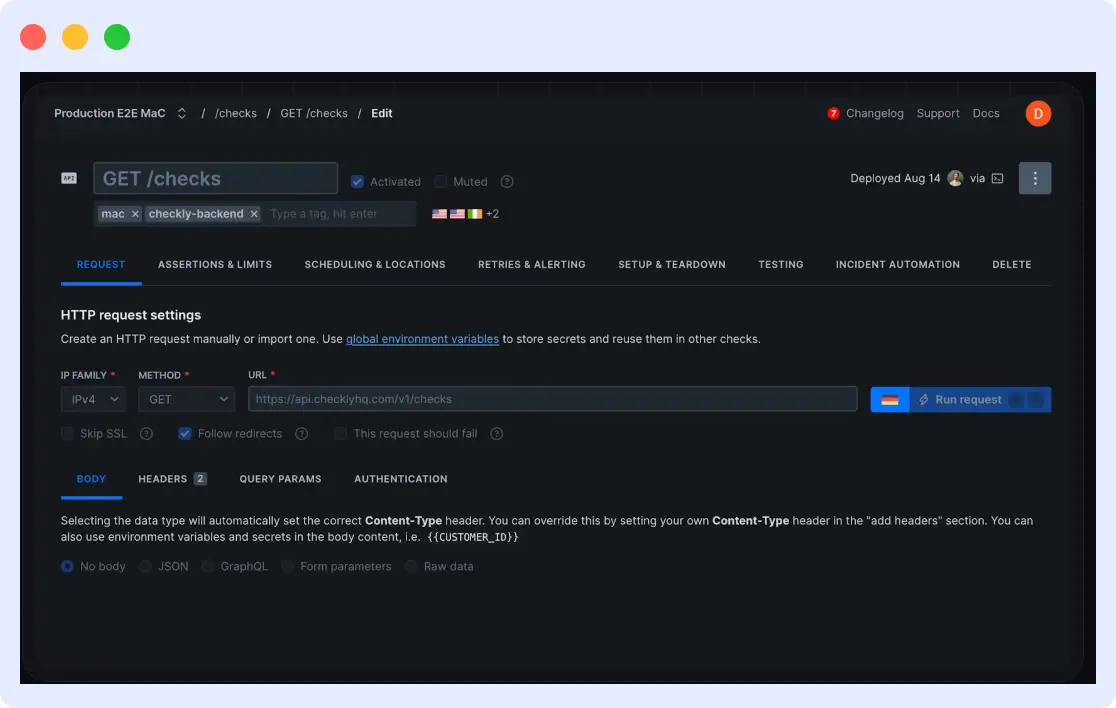
Task: Open the three-dot more options menu
Action: (x=1034, y=178)
